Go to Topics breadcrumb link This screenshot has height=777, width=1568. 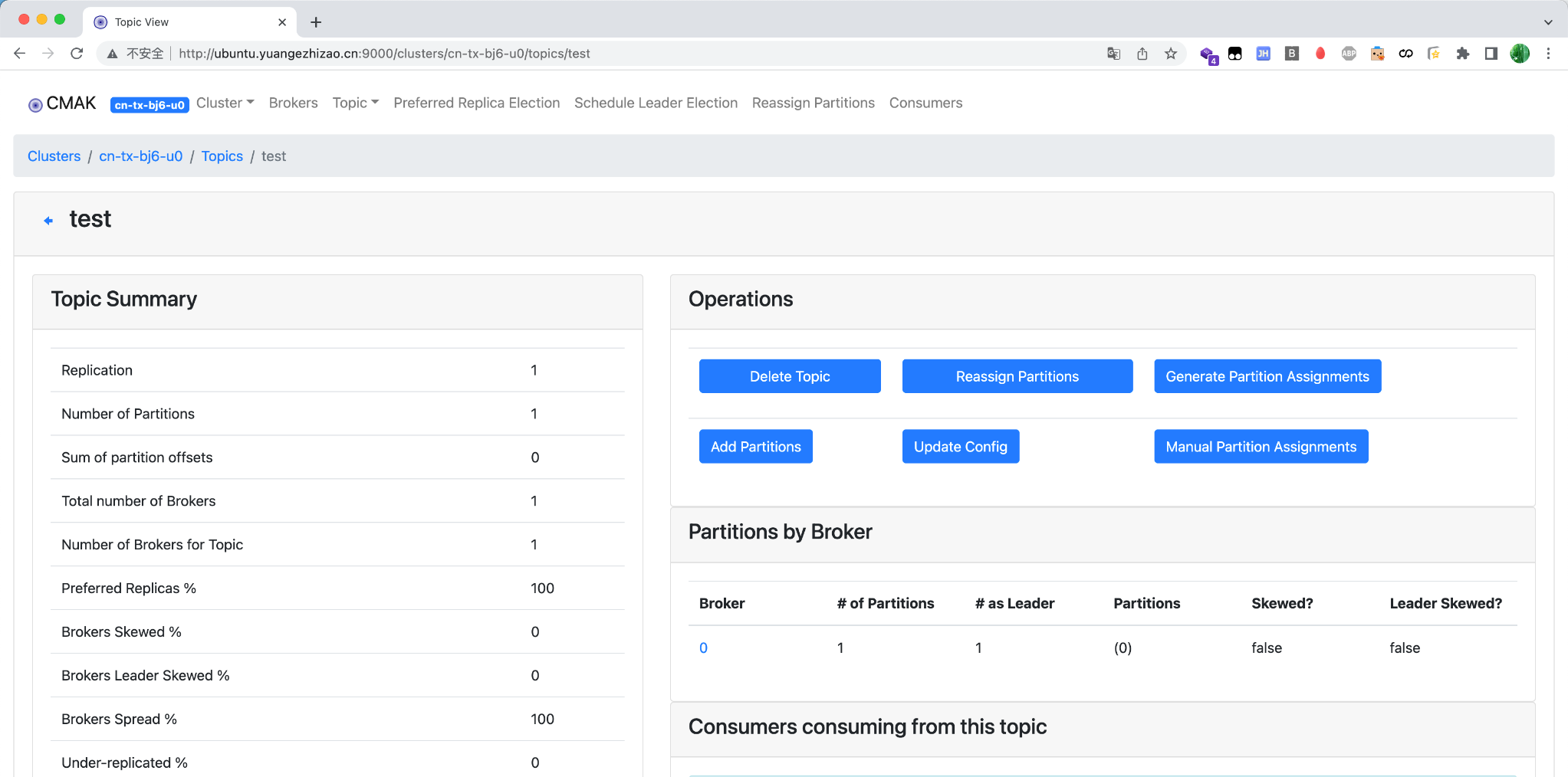tap(222, 156)
